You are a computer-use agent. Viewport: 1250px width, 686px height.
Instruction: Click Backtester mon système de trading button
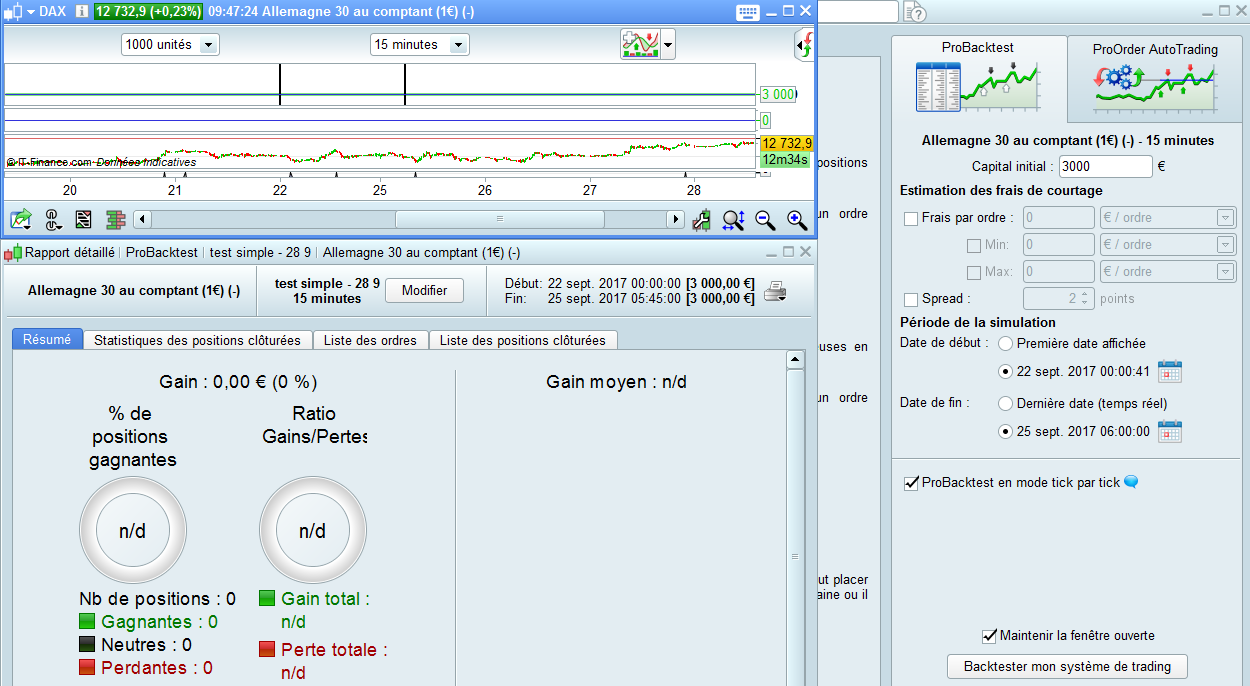tap(1067, 667)
